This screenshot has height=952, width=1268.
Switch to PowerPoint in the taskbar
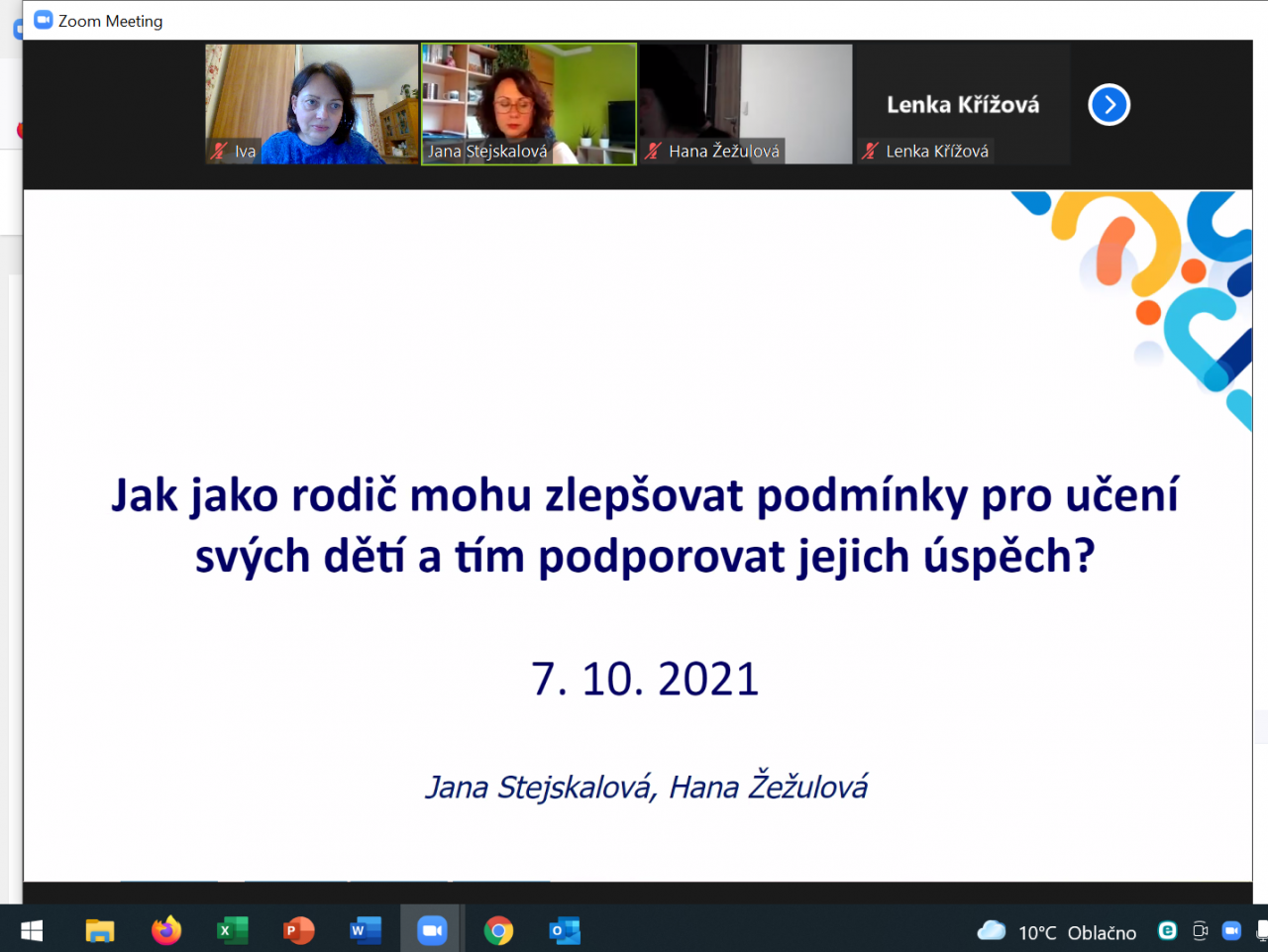[298, 930]
